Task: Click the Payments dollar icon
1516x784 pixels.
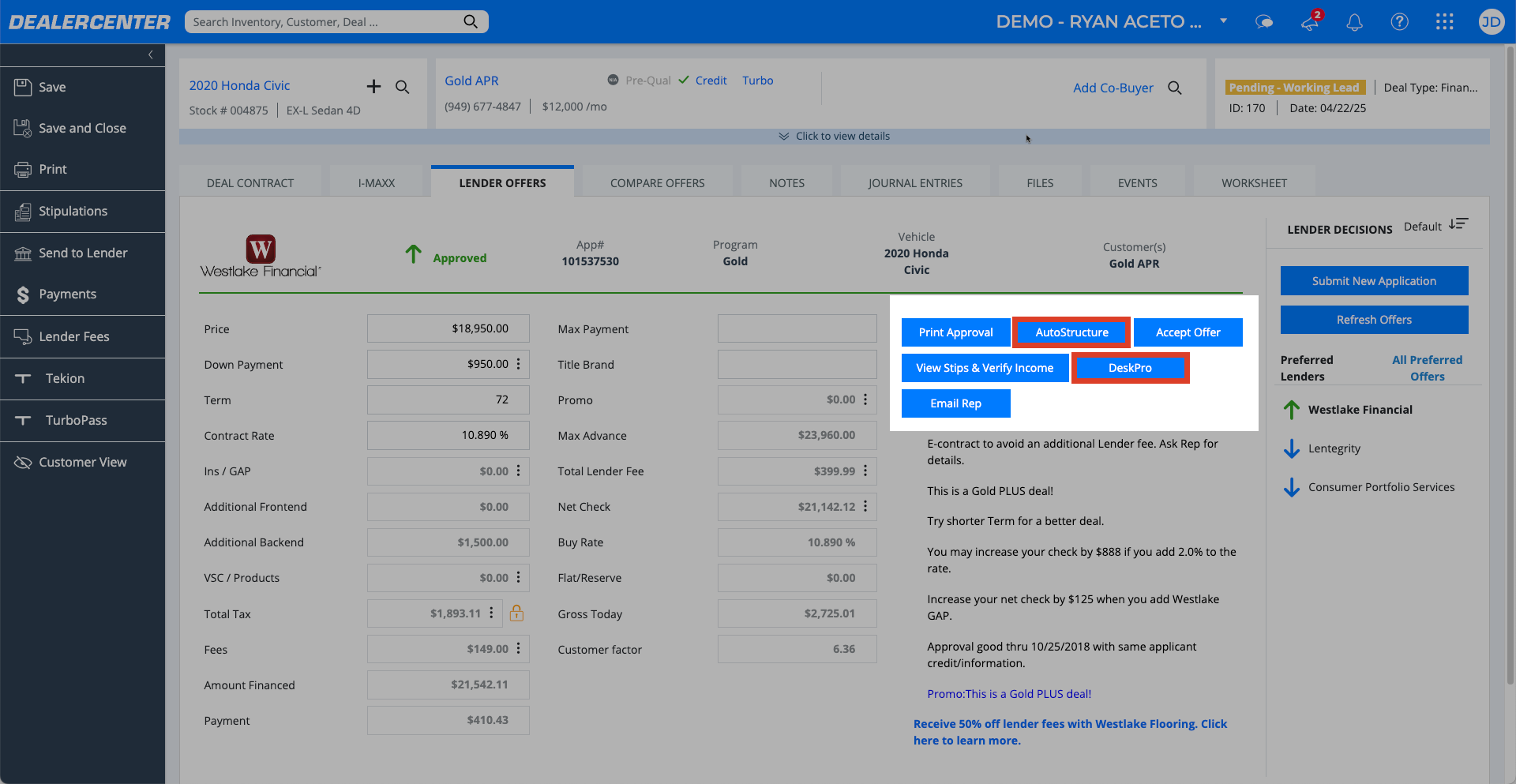Action: (23, 294)
